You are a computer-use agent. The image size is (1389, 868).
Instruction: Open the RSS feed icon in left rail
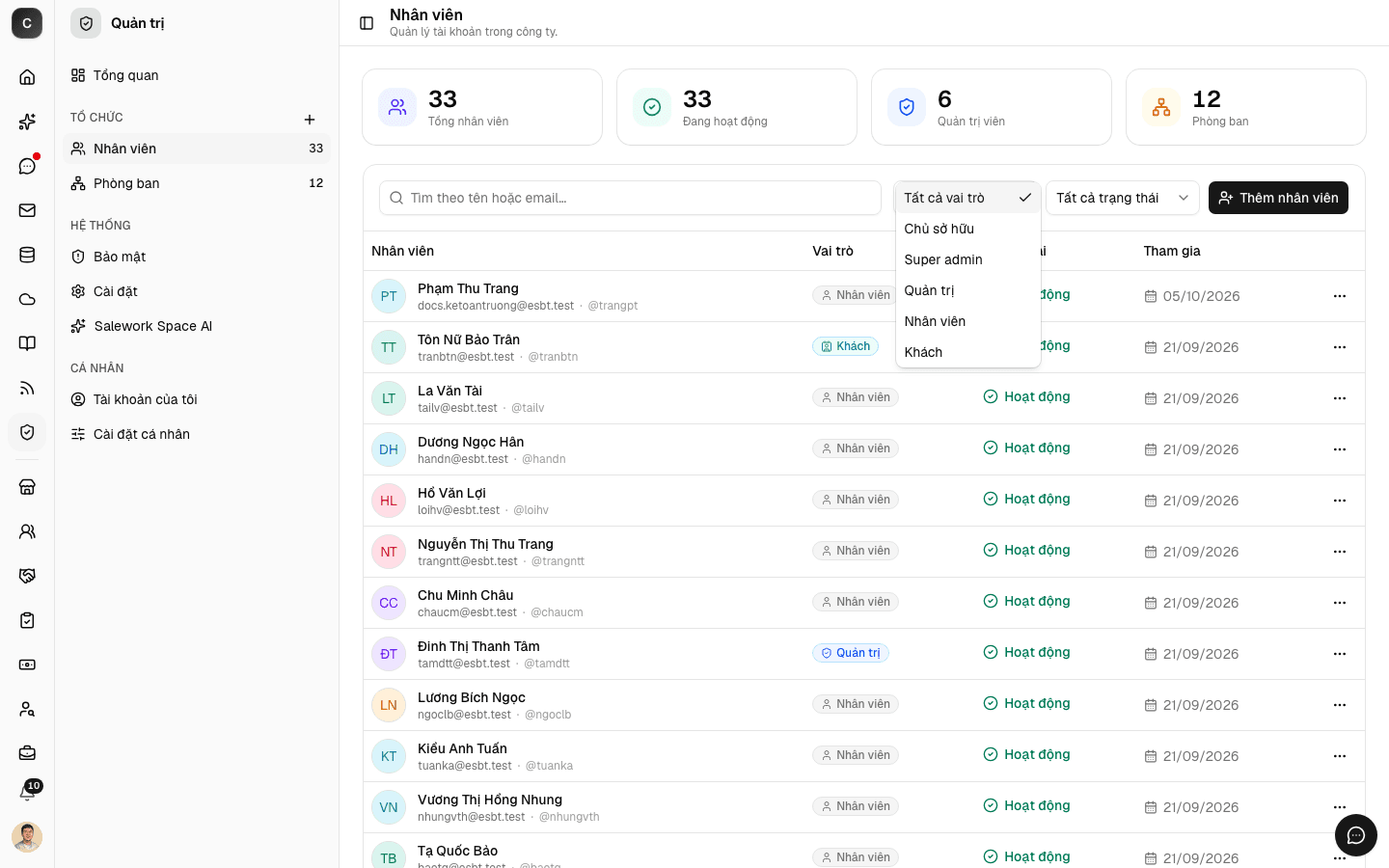point(27,388)
